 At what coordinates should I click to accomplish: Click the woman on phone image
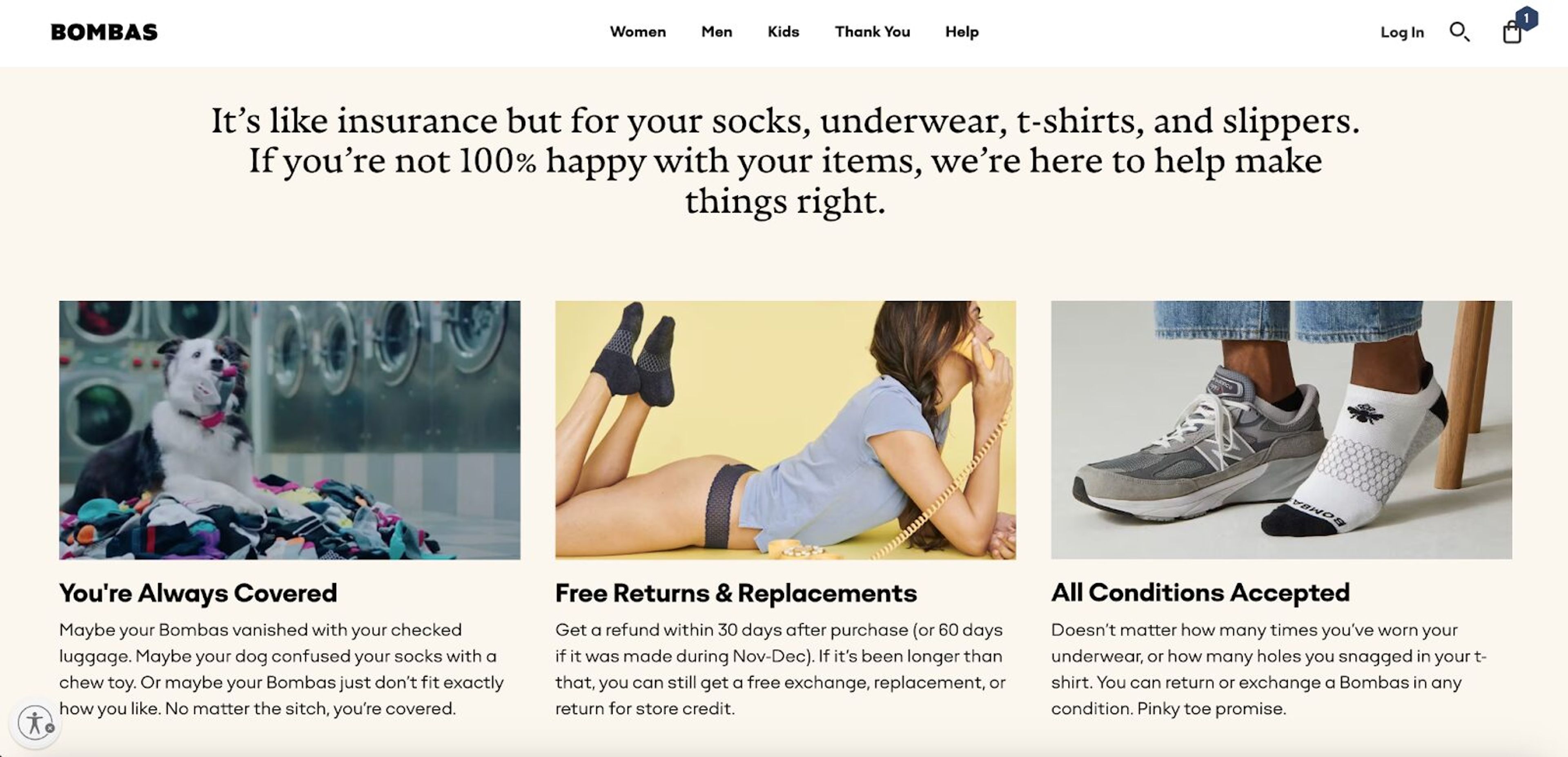pos(785,430)
